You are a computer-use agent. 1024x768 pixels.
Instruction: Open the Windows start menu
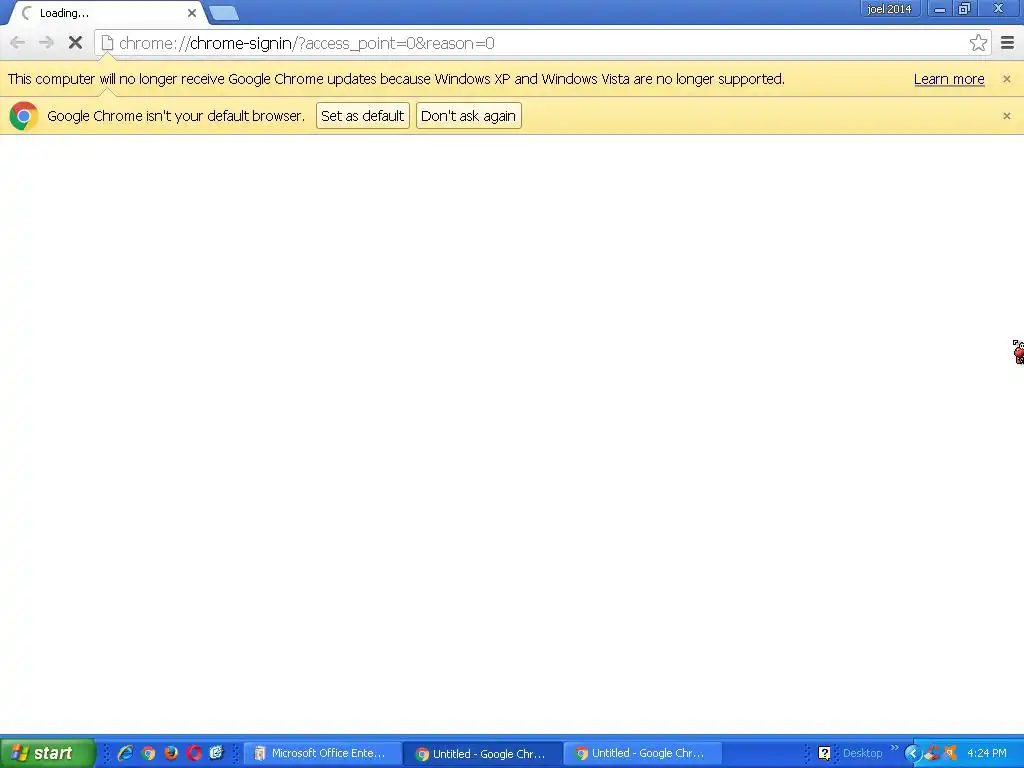tap(47, 753)
